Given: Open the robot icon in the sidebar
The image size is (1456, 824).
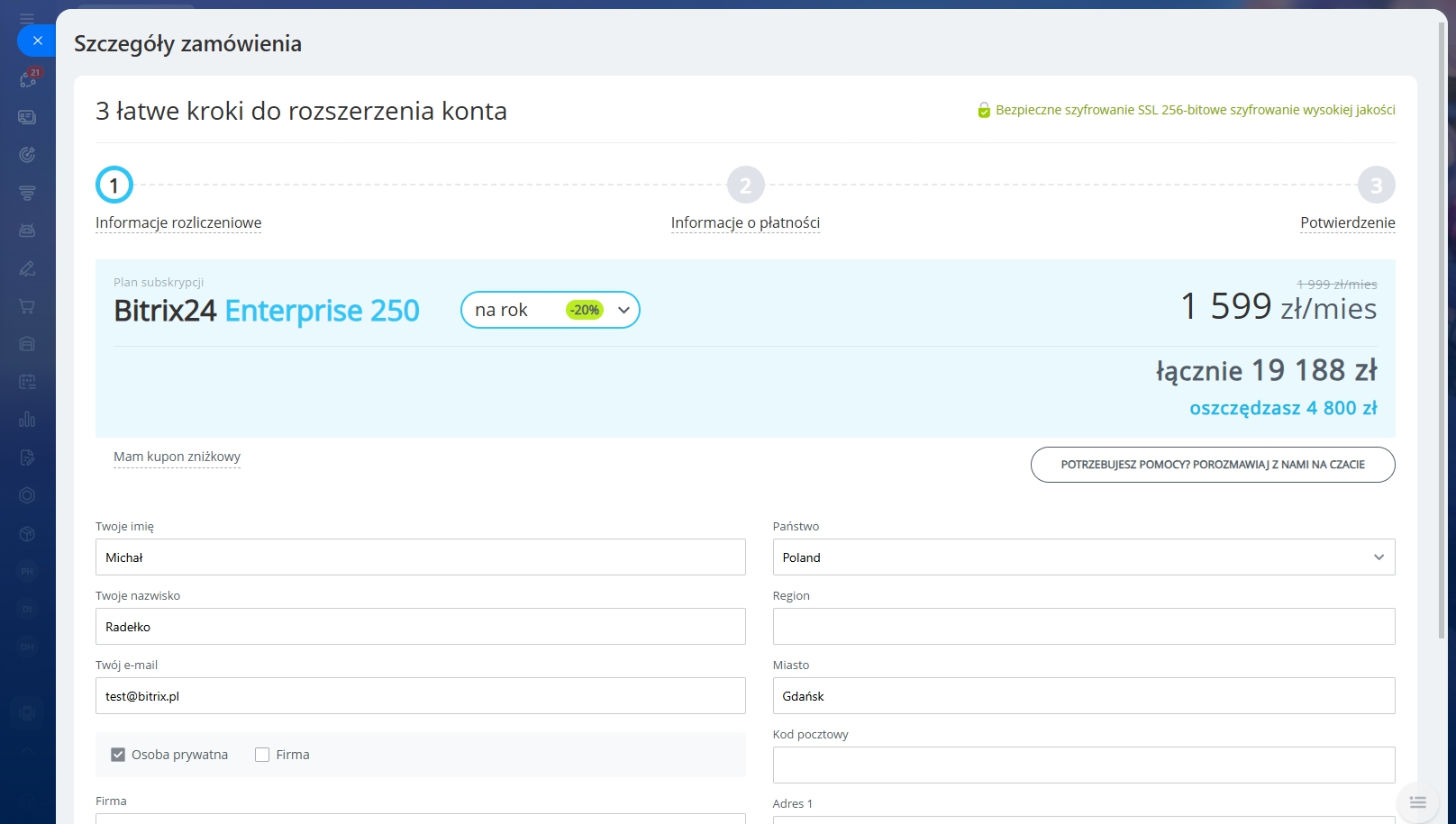Looking at the screenshot, I should click(x=27, y=231).
